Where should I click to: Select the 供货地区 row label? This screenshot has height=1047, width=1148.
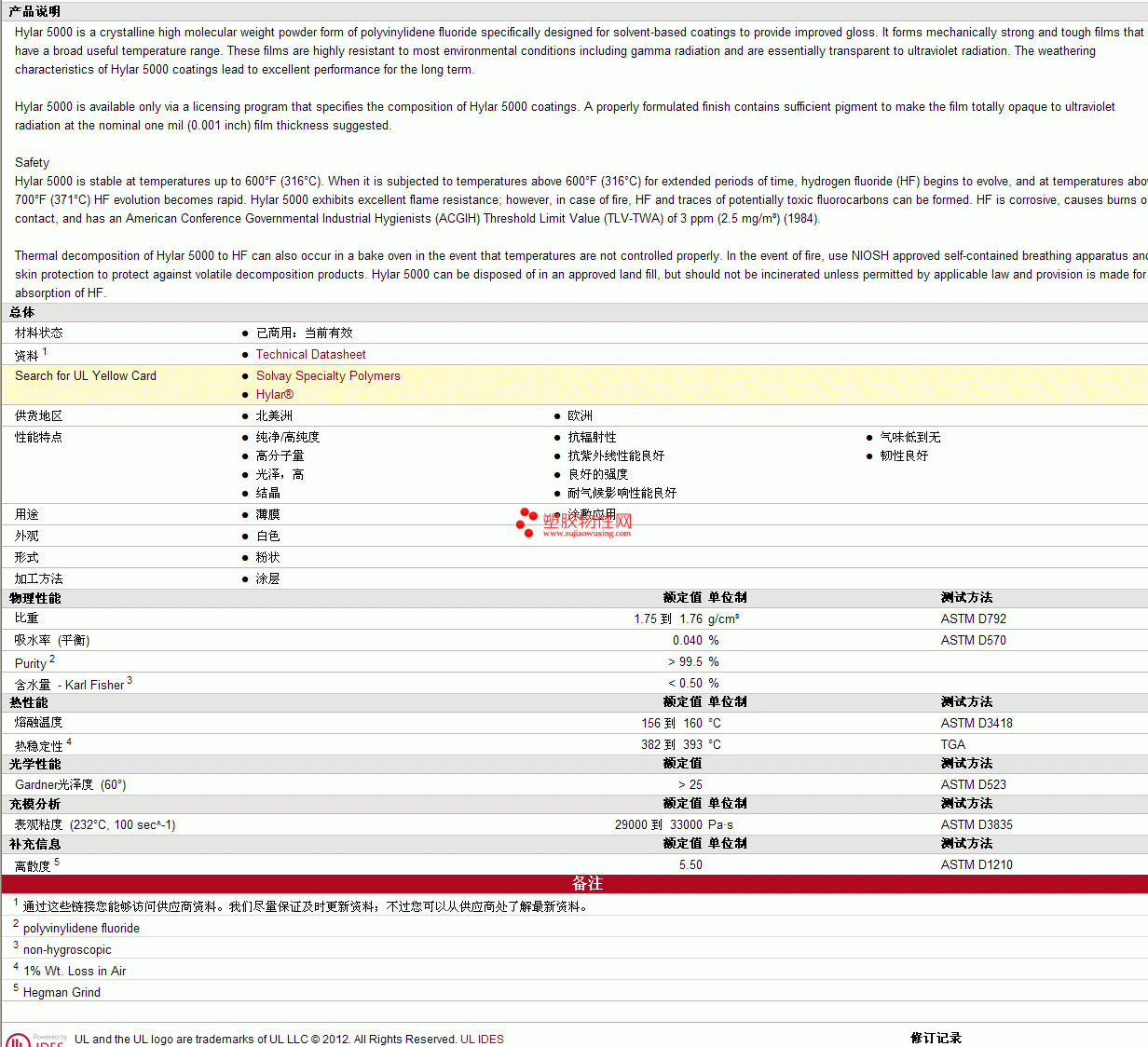pyautogui.click(x=39, y=416)
